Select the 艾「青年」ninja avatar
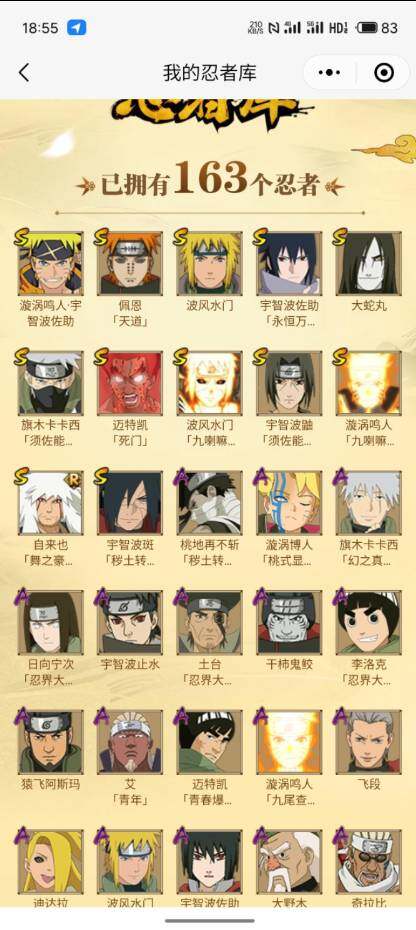 [x=129, y=742]
